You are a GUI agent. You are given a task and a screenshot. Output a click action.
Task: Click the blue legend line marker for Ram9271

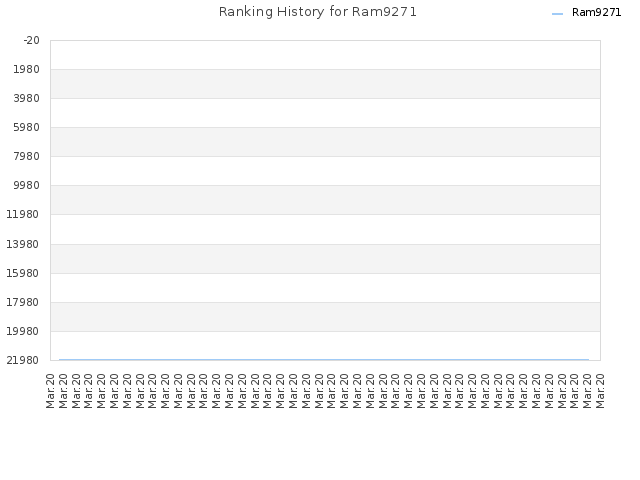[557, 14]
